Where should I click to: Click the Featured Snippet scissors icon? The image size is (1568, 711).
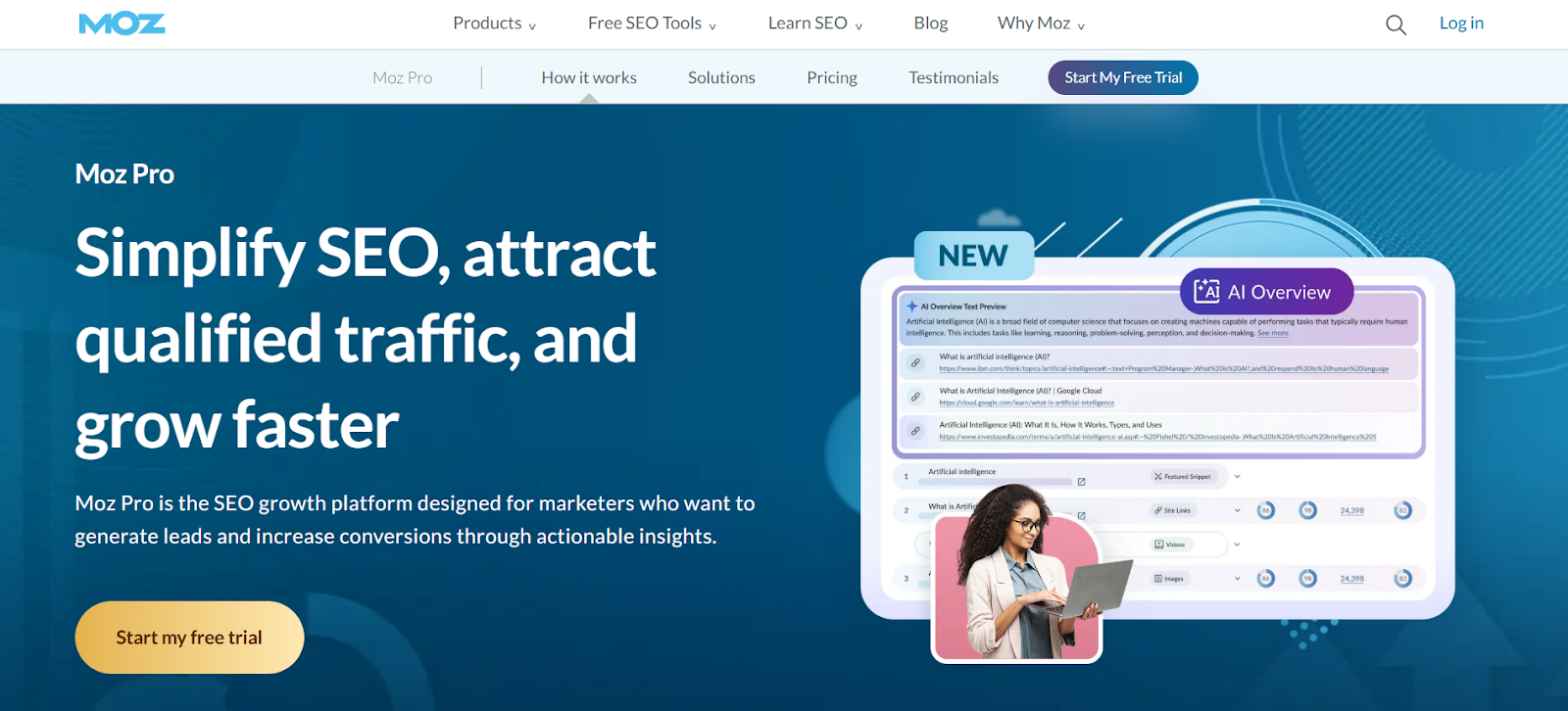click(x=1157, y=477)
